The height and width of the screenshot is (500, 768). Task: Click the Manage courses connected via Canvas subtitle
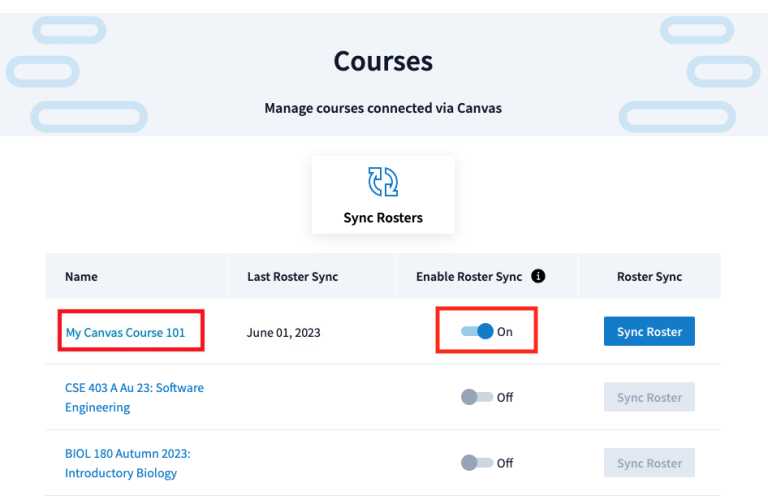383,108
